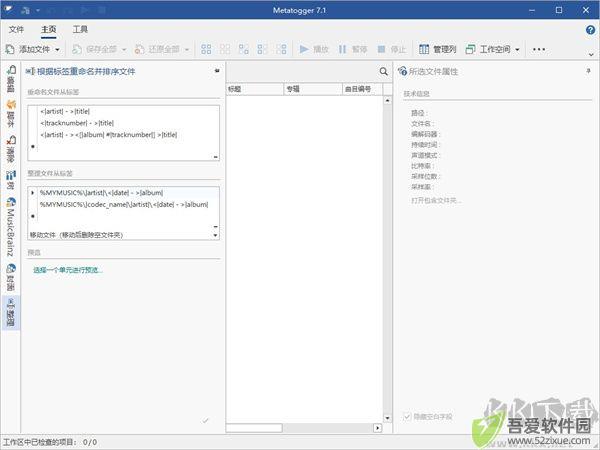Click the arrow row selector beside first %MYMUSIC% row
Image resolution: width=600 pixels, height=450 pixels.
click(x=33, y=193)
